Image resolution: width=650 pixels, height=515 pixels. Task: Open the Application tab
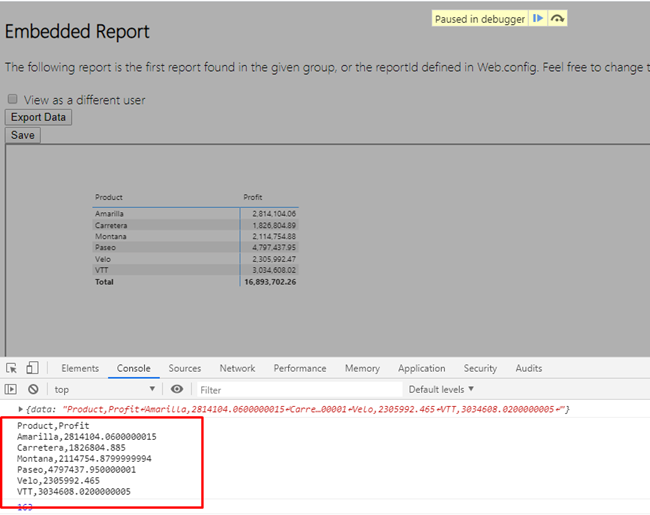422,368
